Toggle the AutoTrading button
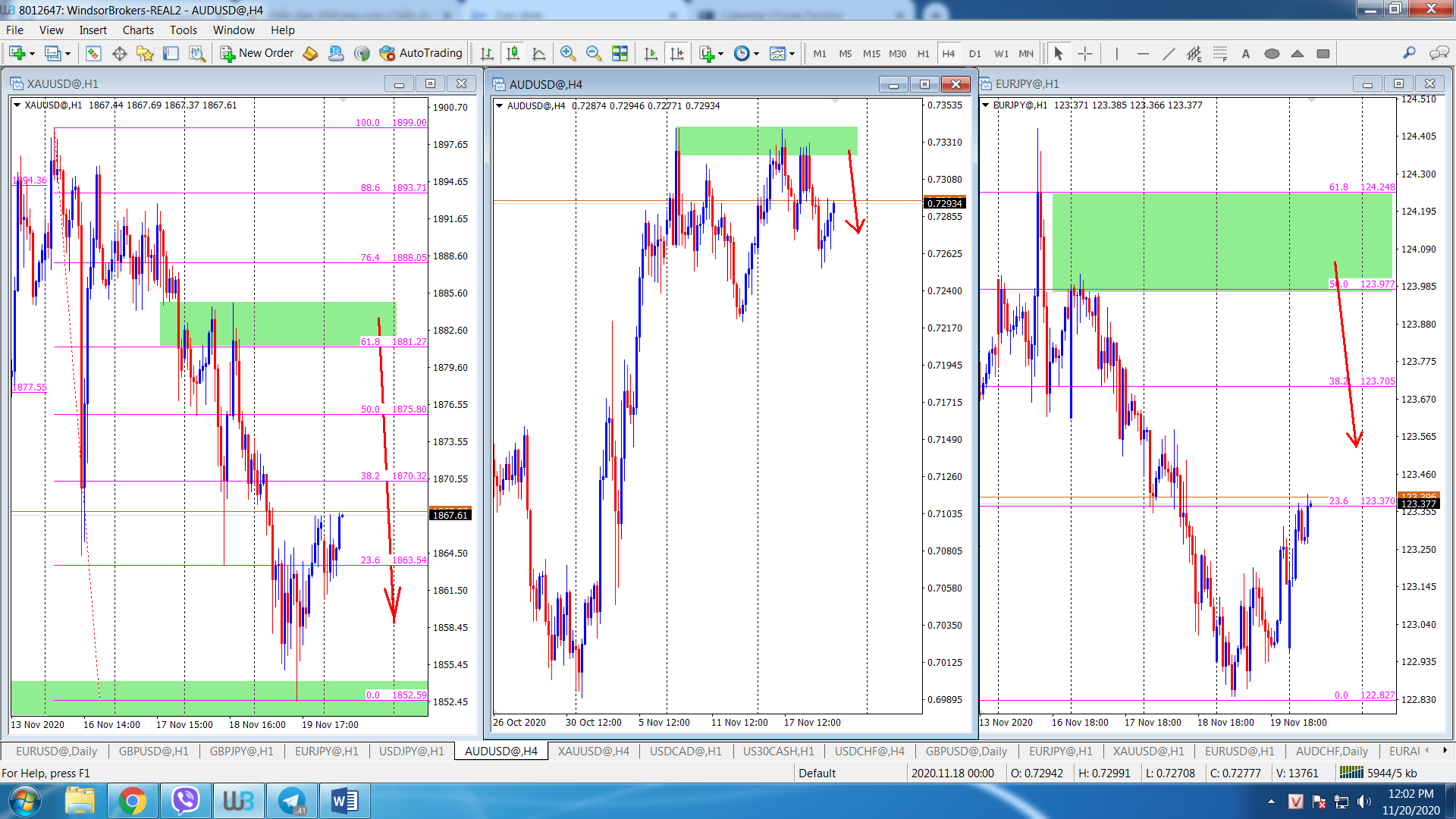 (x=422, y=53)
